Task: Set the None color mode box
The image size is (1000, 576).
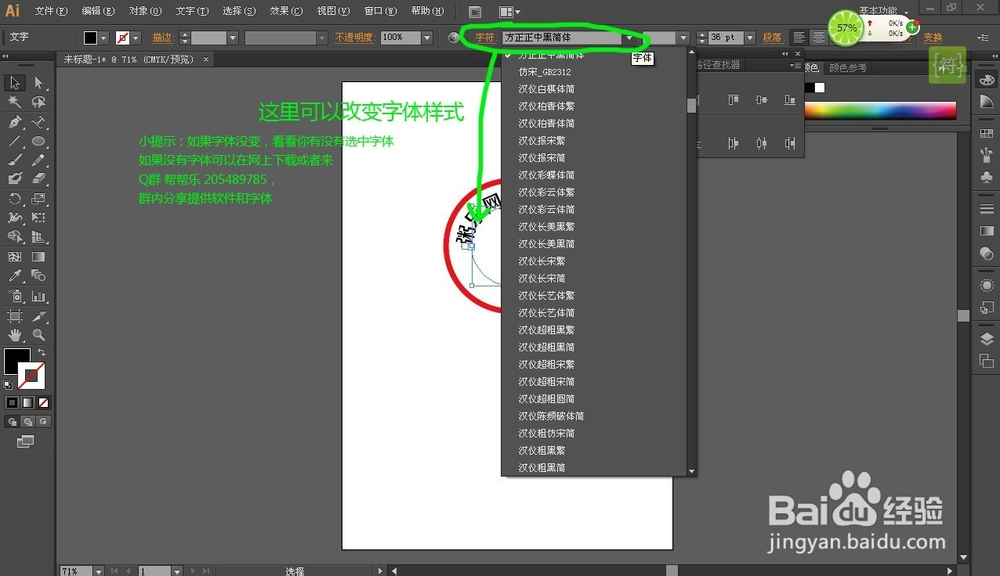Action: click(43, 402)
